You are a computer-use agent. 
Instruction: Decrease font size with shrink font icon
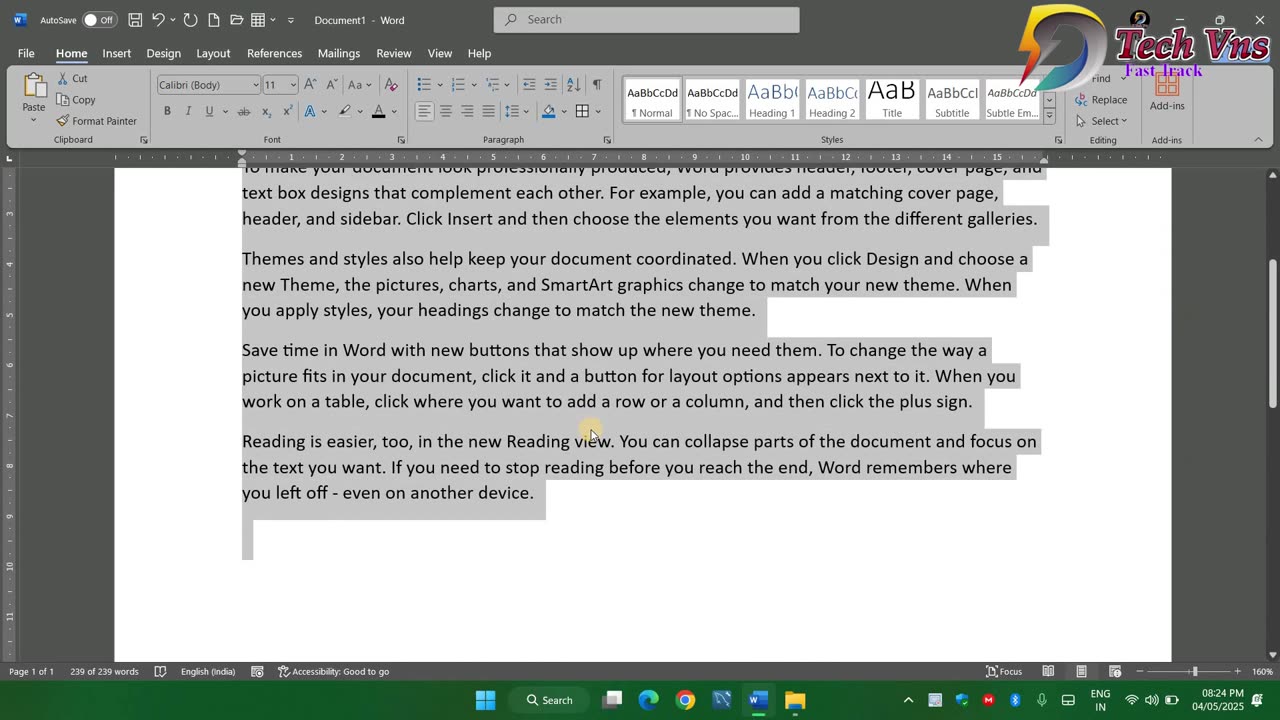point(332,85)
